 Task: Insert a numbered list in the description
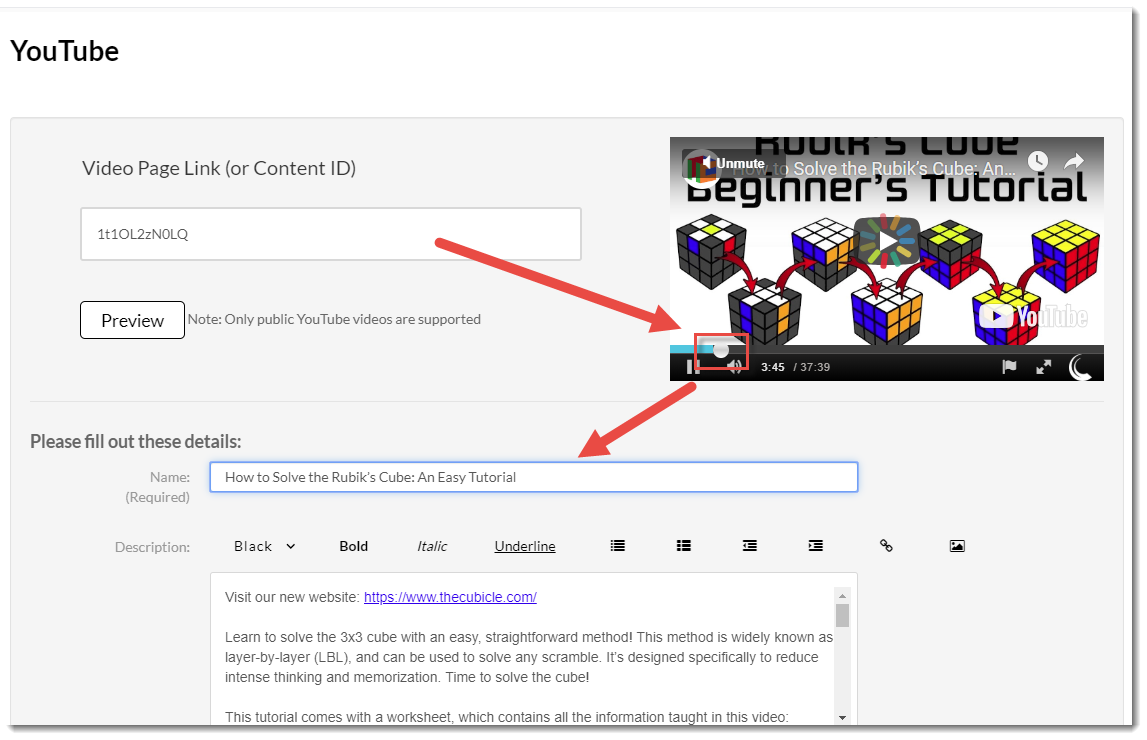coord(683,546)
